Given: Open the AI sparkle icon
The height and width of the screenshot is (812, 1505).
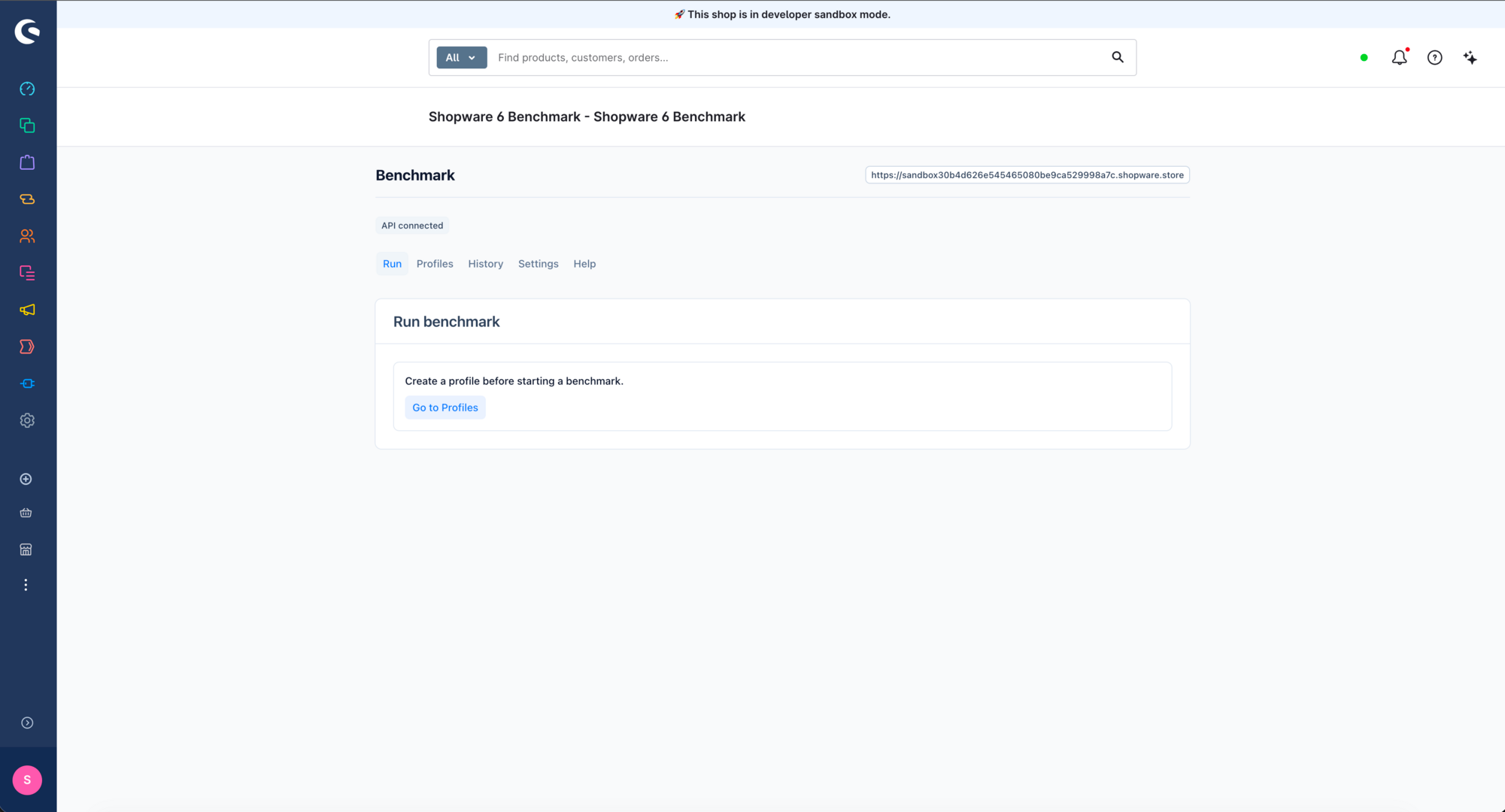Looking at the screenshot, I should (1470, 57).
